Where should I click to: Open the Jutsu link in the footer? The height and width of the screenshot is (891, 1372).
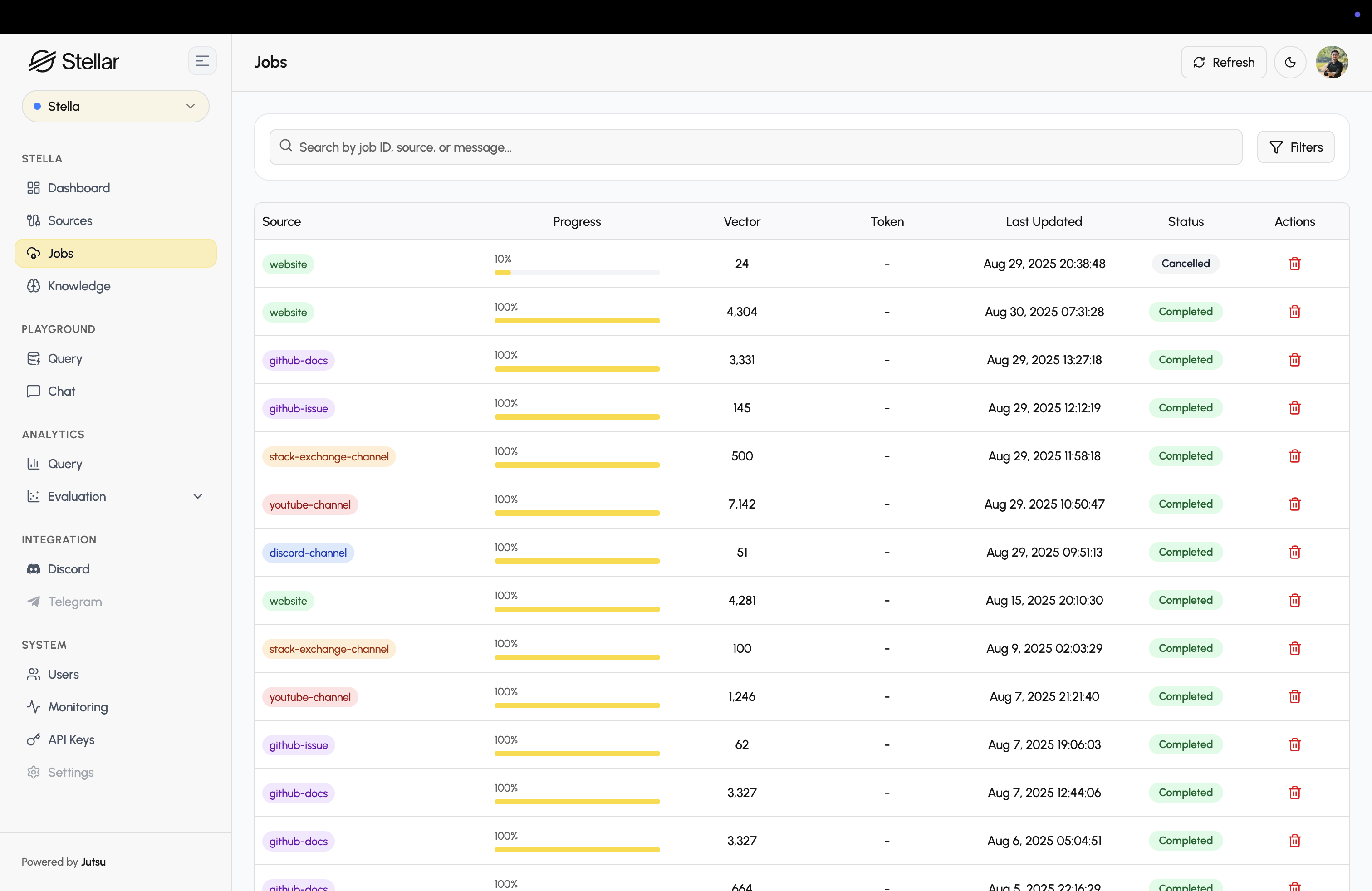pos(93,862)
